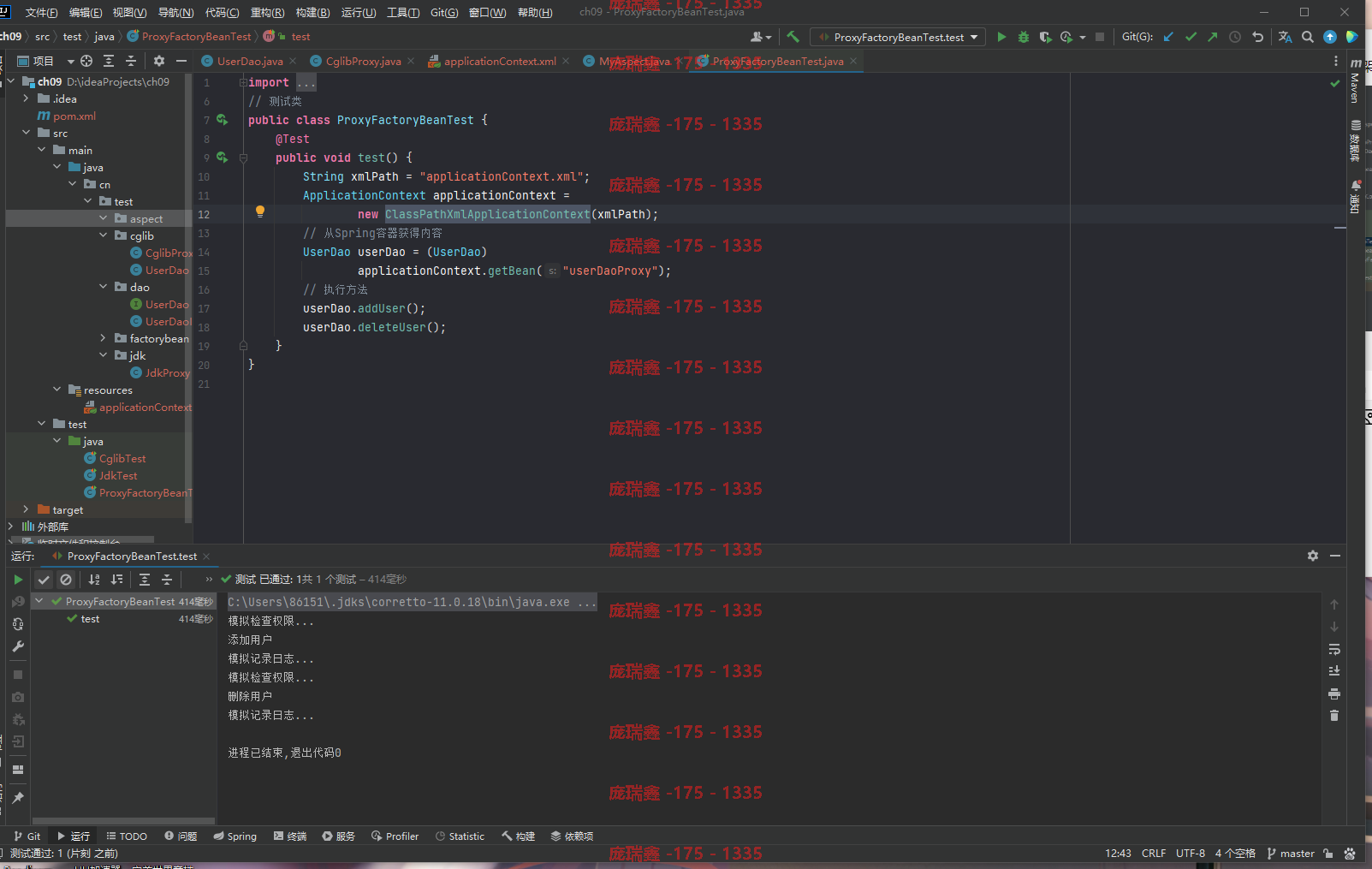1372x869 pixels.
Task: Expand the profiler run options arrow
Action: [1083, 38]
